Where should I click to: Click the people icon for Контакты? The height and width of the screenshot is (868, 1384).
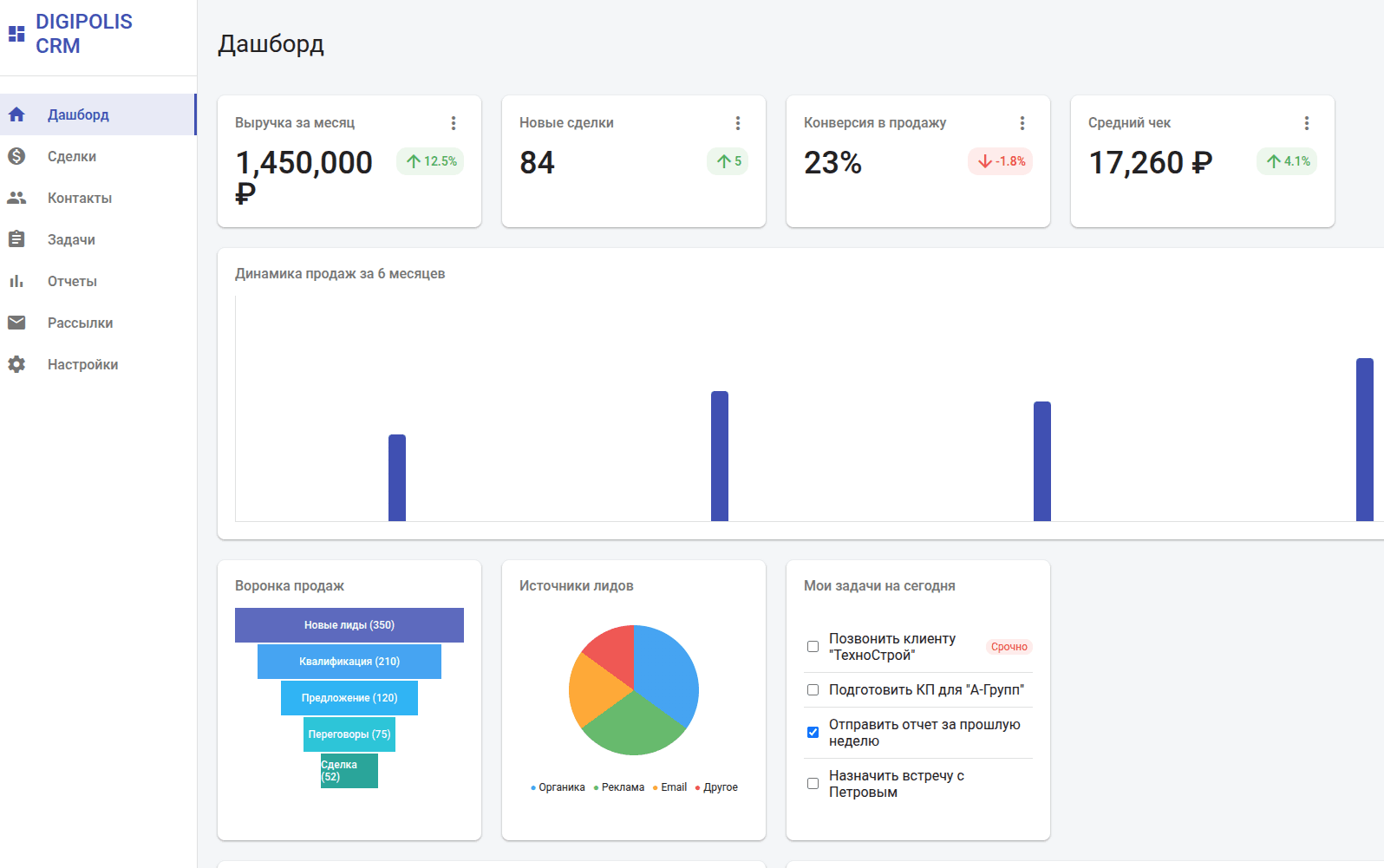16,198
